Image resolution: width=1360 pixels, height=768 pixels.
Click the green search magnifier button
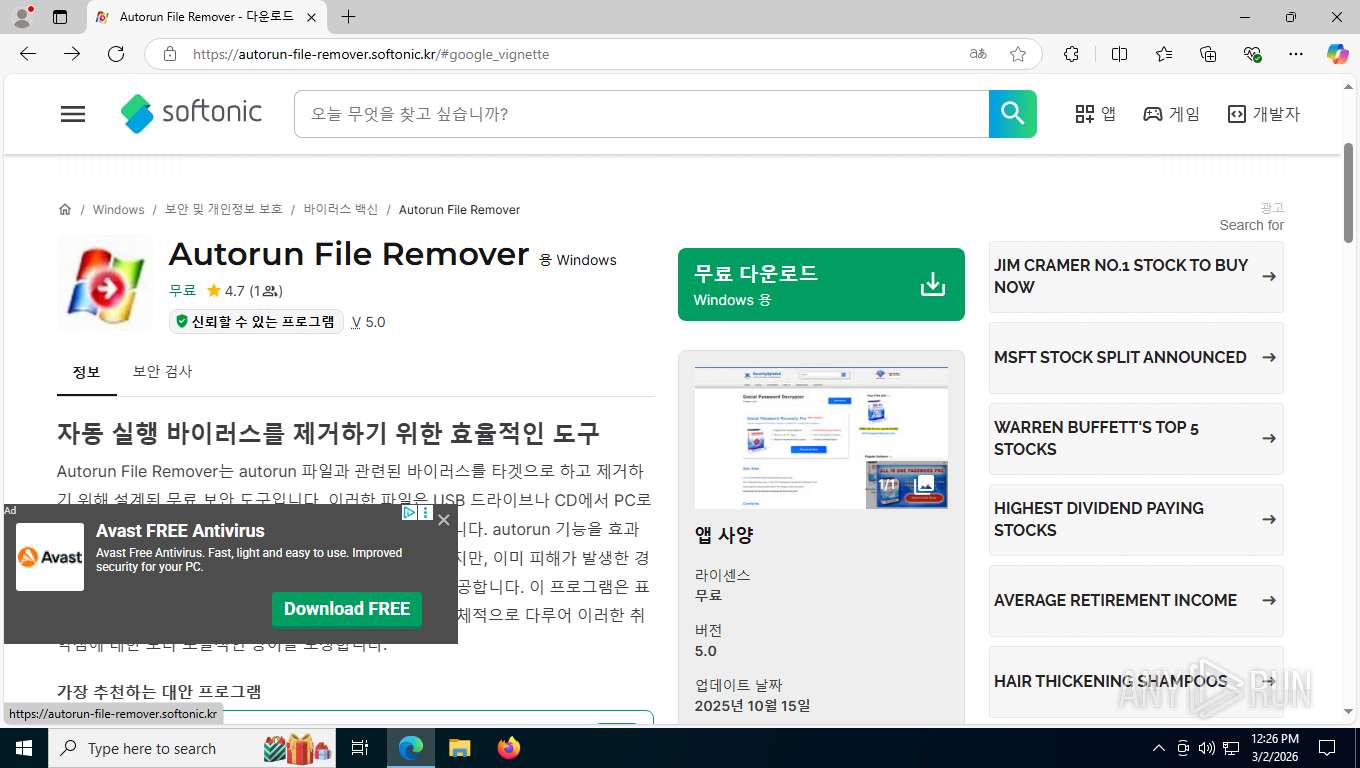point(1013,114)
